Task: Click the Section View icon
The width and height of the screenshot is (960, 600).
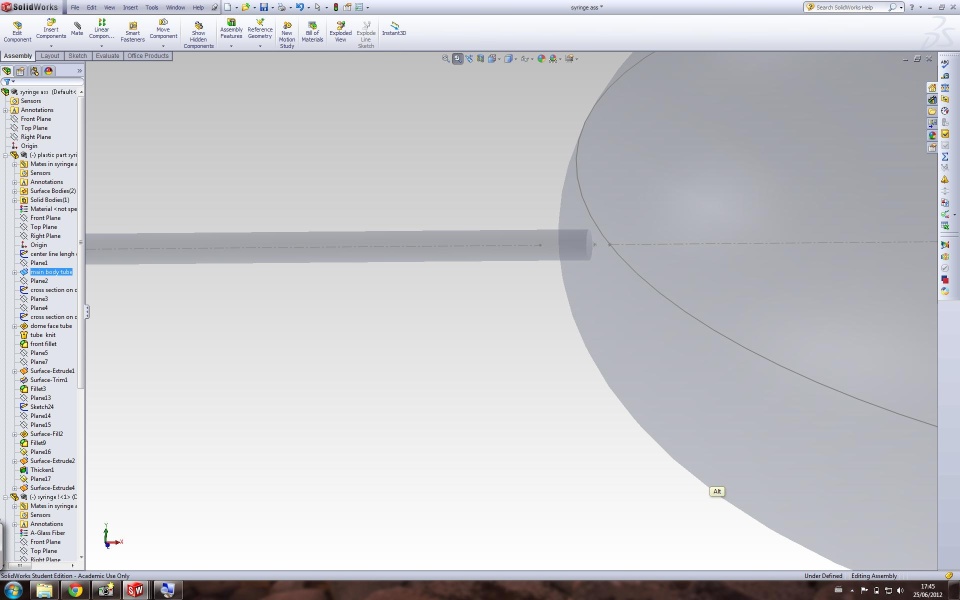Action: pos(481,59)
